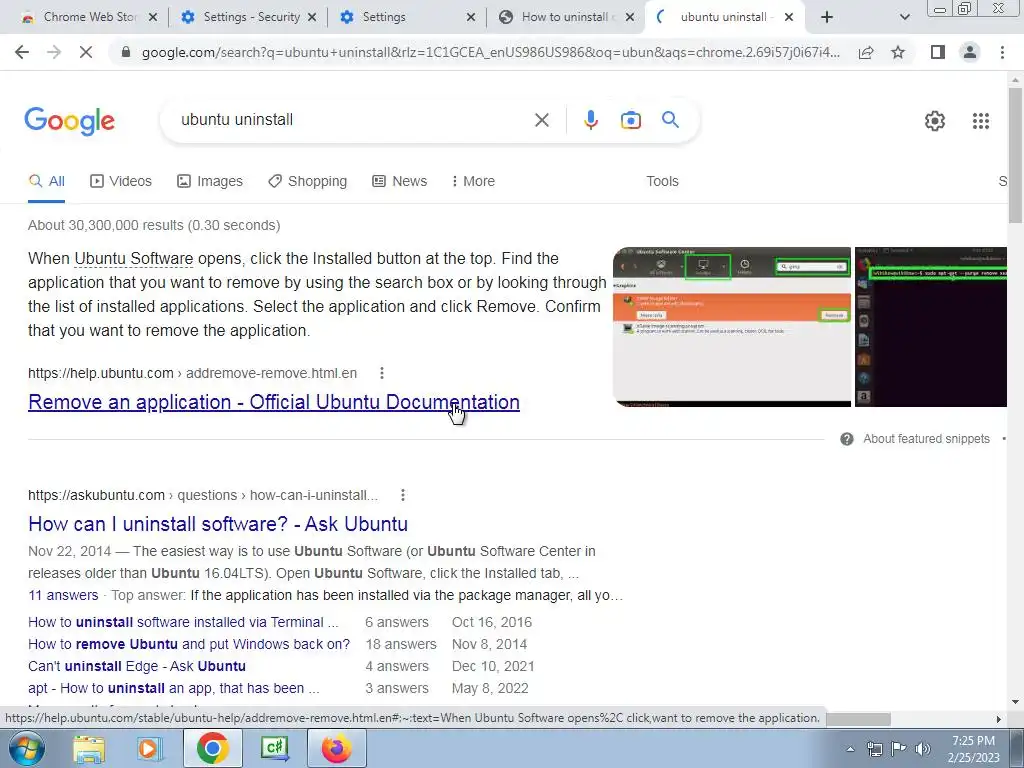Click the vertical page scrollbar thumb
The image size is (1024, 768).
tap(1015, 154)
